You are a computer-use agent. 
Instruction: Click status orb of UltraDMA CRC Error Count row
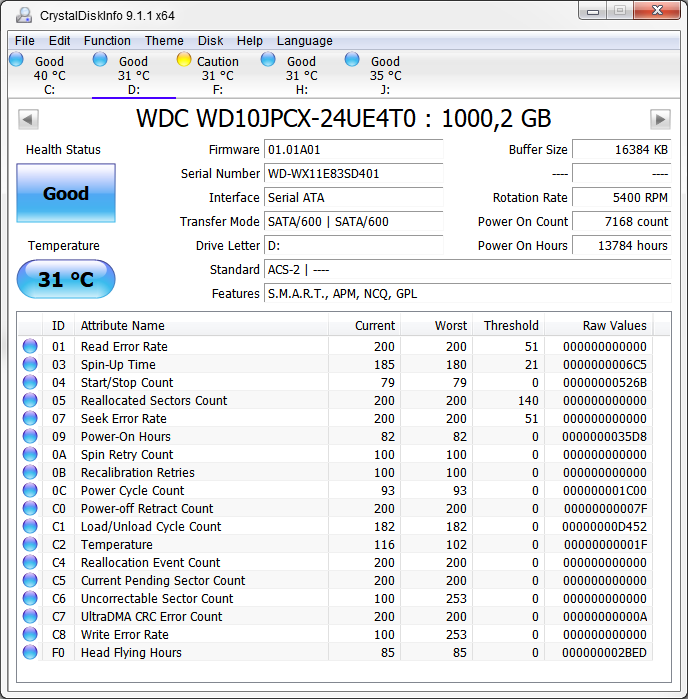pyautogui.click(x=30, y=616)
